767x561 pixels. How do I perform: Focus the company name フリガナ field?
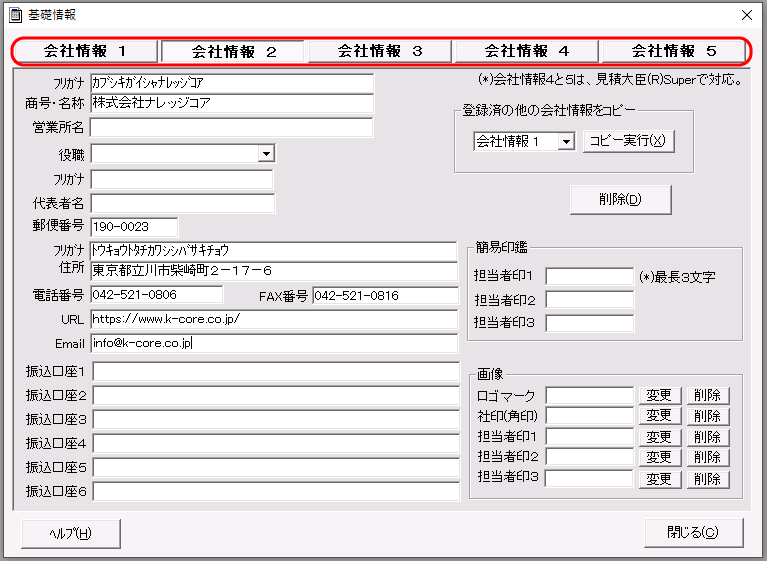pyautogui.click(x=232, y=83)
